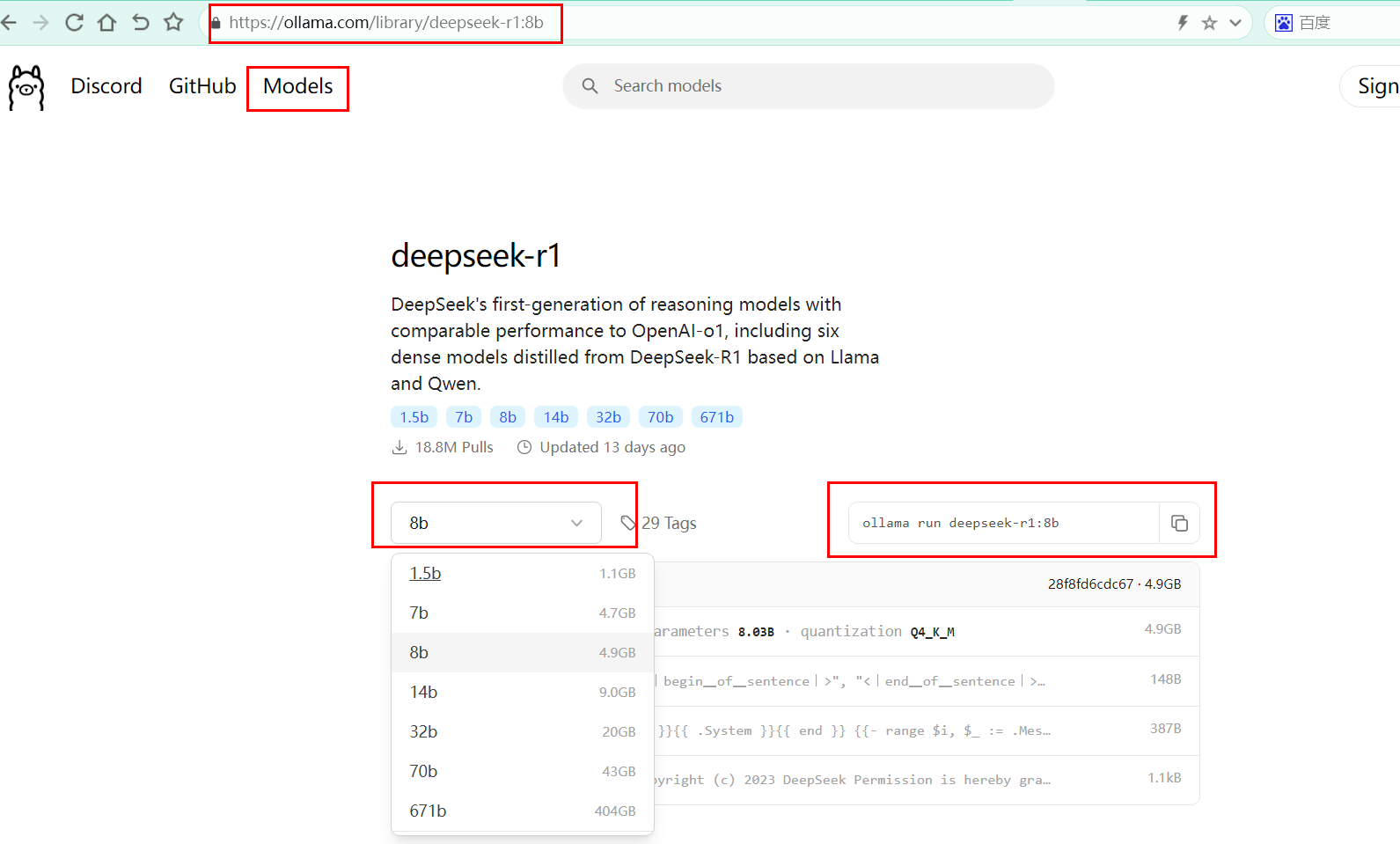Collapse the 8b model size dropdown
The width and height of the screenshot is (1400, 844).
[x=496, y=524]
